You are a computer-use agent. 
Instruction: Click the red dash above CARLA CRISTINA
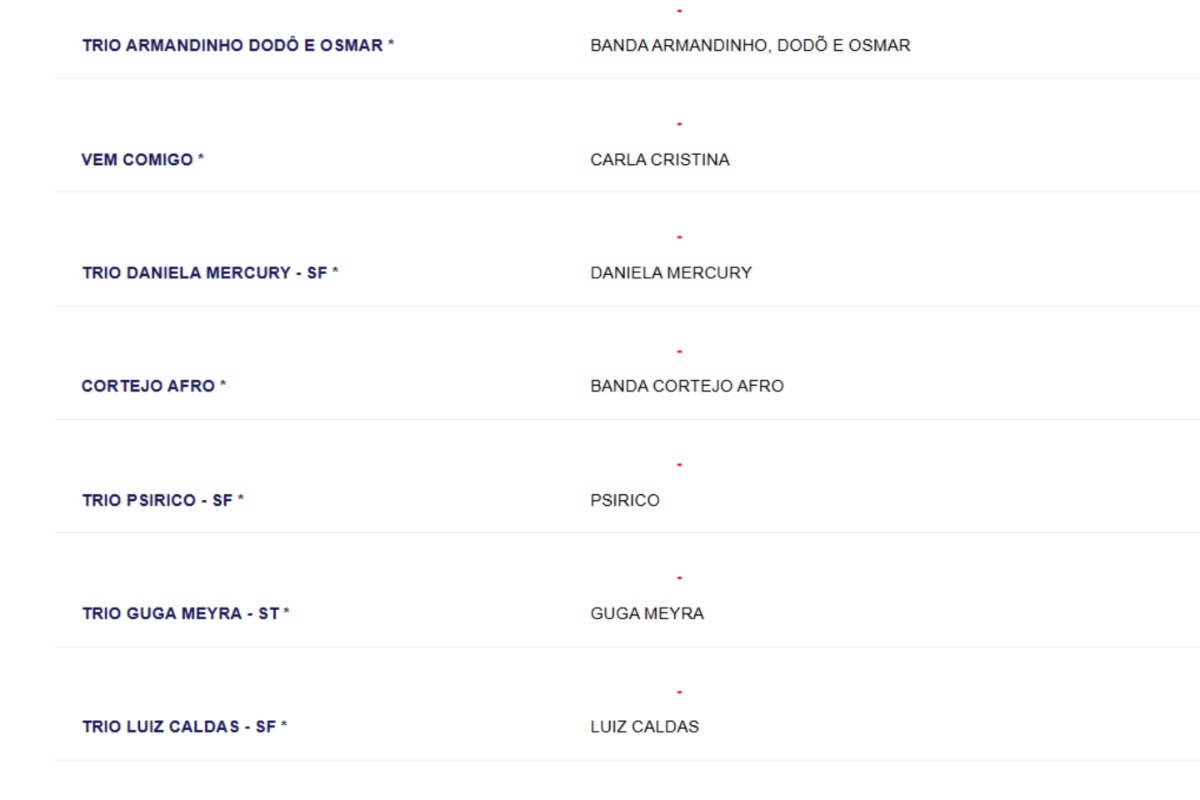click(x=679, y=124)
